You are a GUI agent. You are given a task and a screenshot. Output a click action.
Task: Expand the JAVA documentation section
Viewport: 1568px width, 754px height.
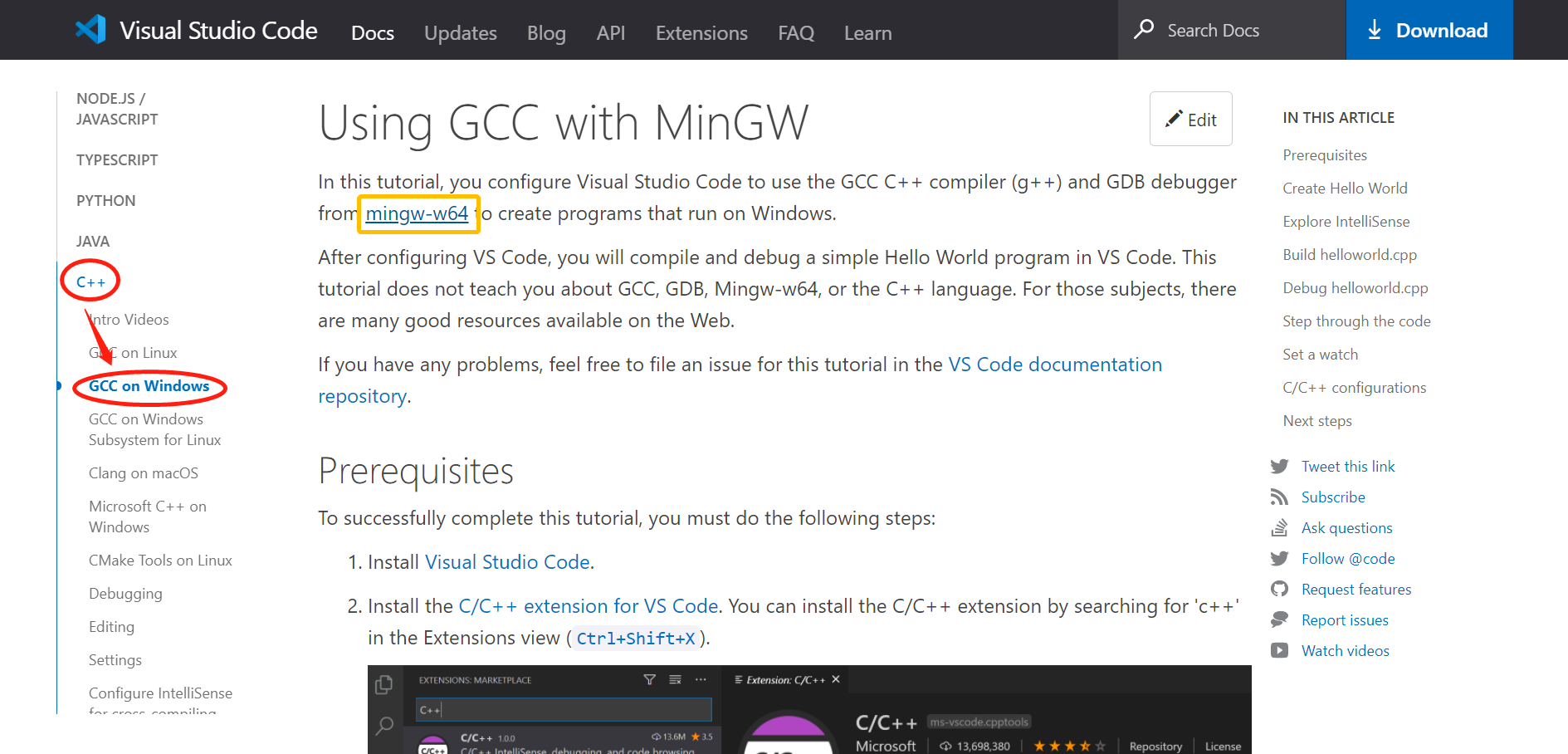92,241
